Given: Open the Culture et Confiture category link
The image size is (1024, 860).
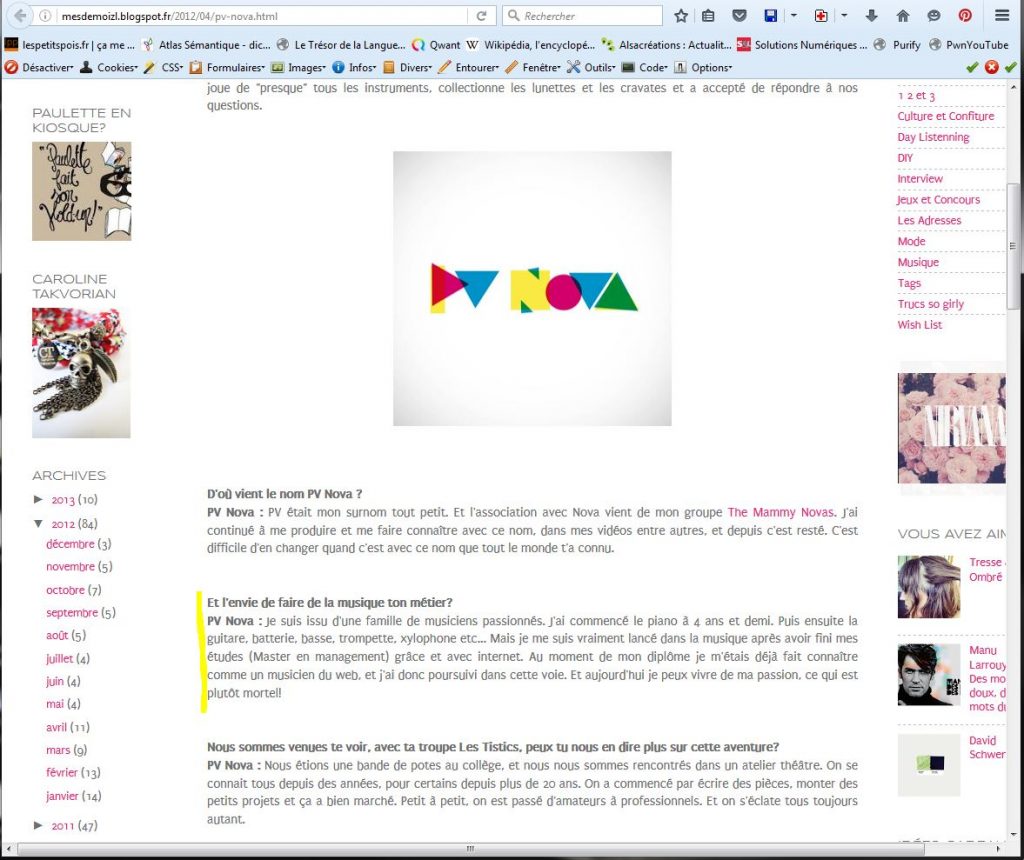Looking at the screenshot, I should (x=945, y=116).
